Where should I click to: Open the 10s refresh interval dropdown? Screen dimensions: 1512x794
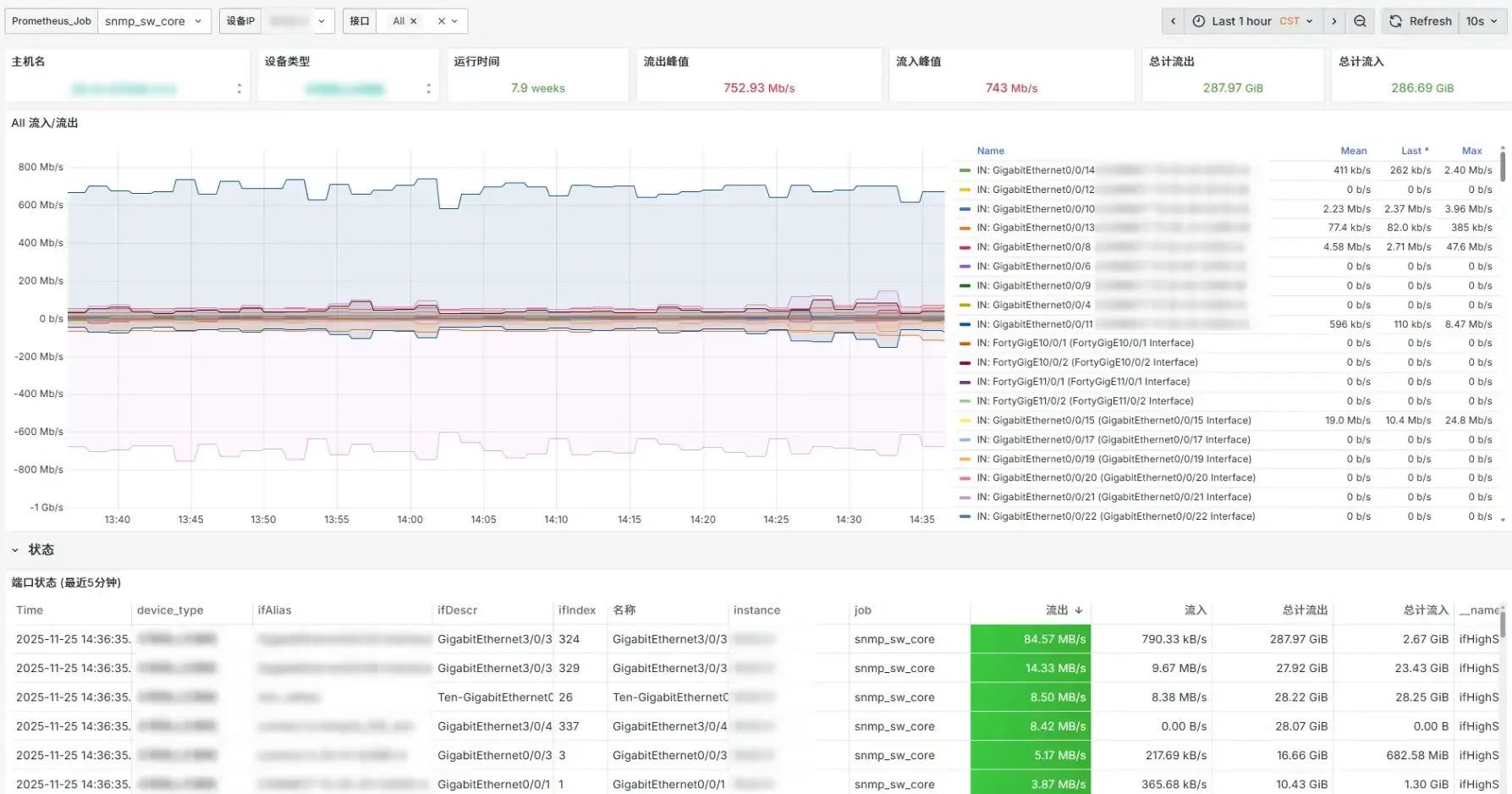tap(1482, 21)
